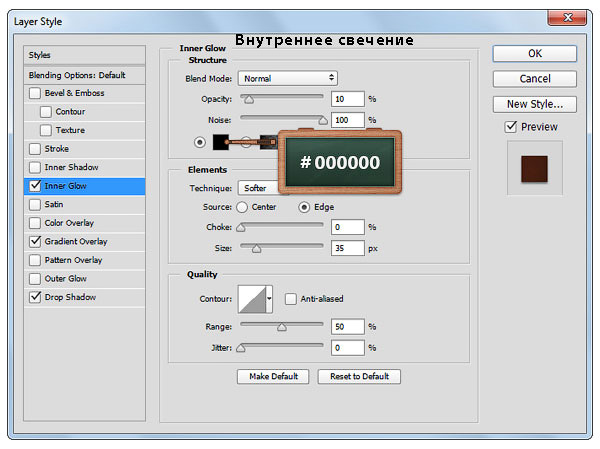Click the New Style... button

click(535, 104)
